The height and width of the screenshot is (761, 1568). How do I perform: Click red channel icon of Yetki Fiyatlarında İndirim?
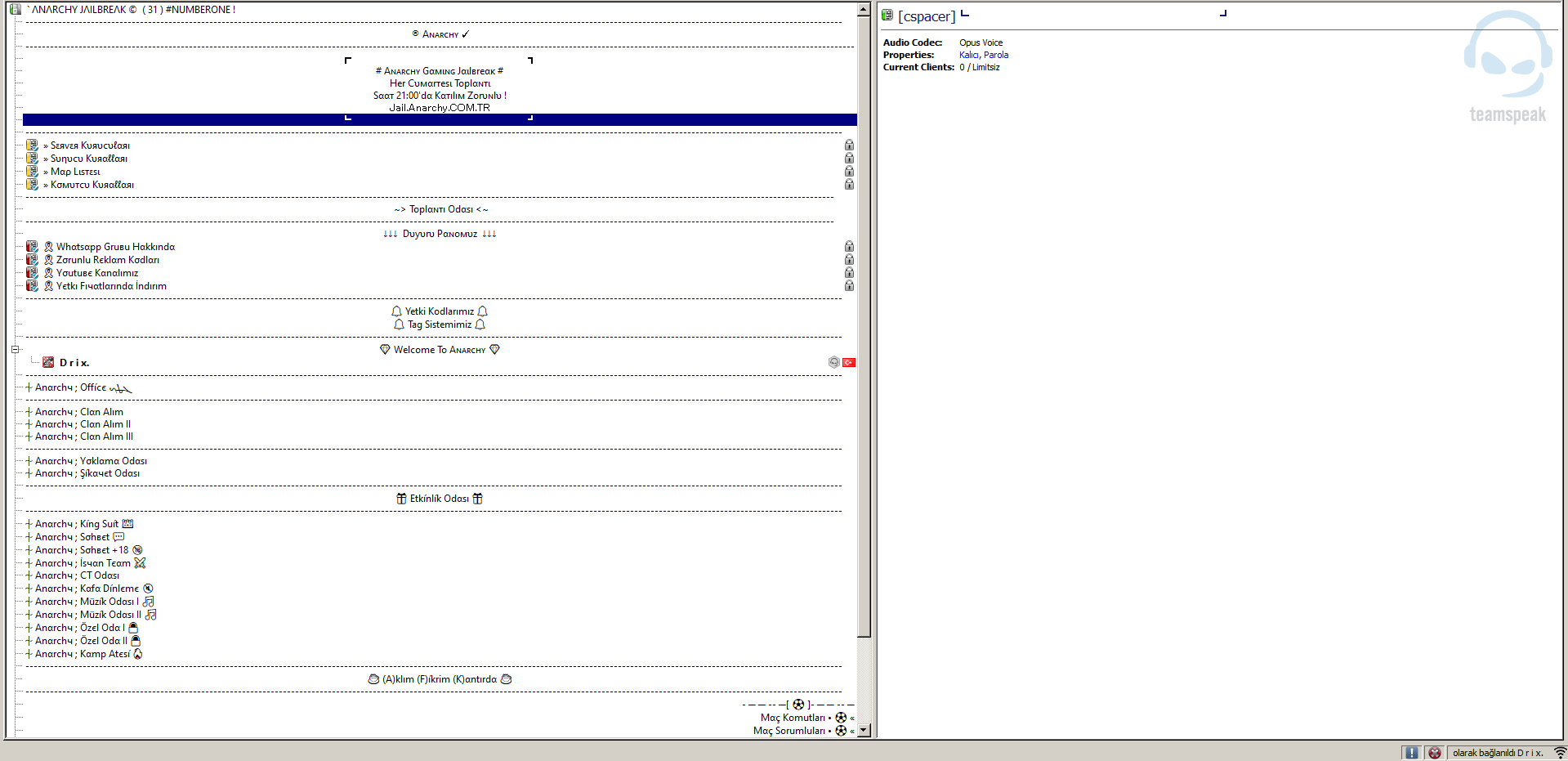click(32, 286)
